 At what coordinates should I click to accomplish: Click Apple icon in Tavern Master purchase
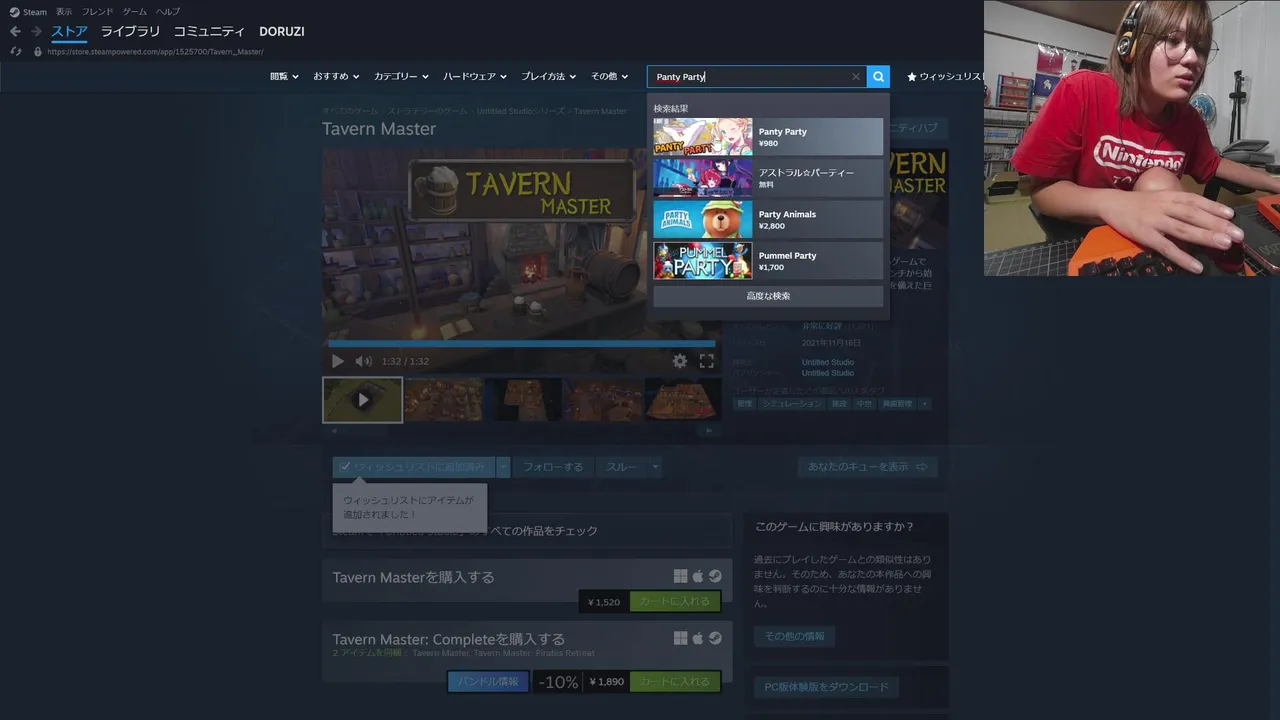click(x=698, y=576)
